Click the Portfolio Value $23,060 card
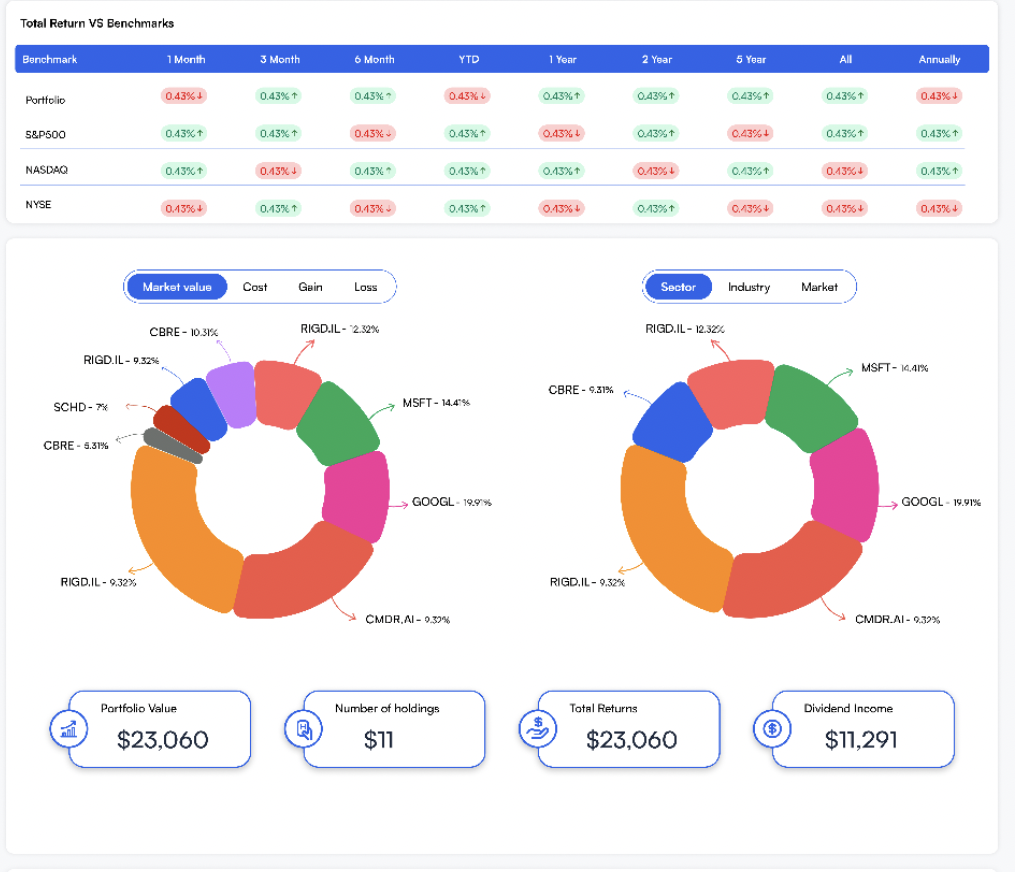Image resolution: width=1016 pixels, height=872 pixels. (159, 729)
